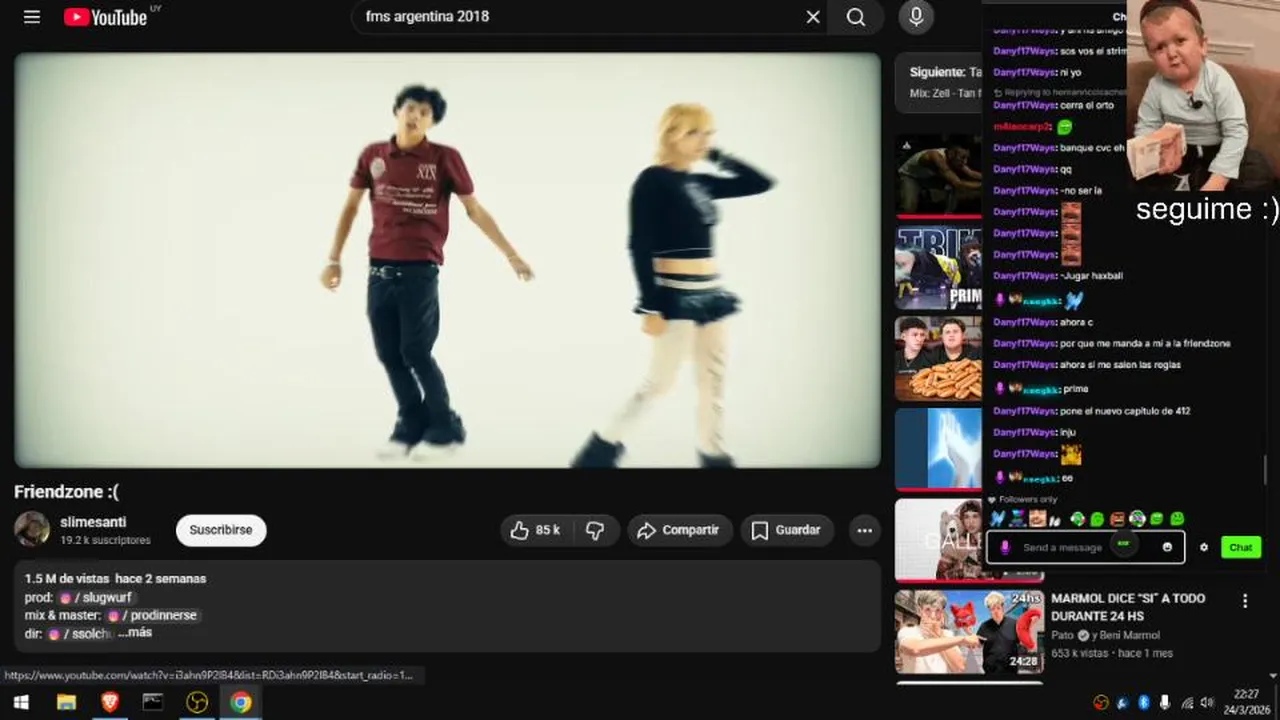The width and height of the screenshot is (1280, 720).
Task: Subscribe with the Suscribirse button
Action: pos(221,530)
